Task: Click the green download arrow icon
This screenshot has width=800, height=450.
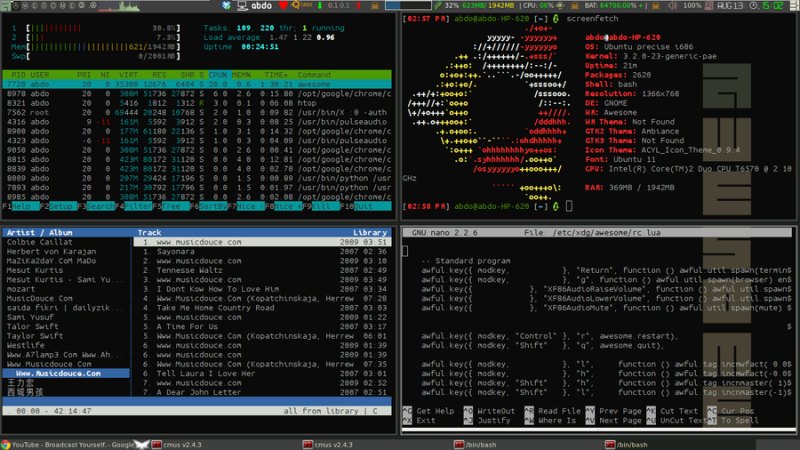Action: point(320,6)
